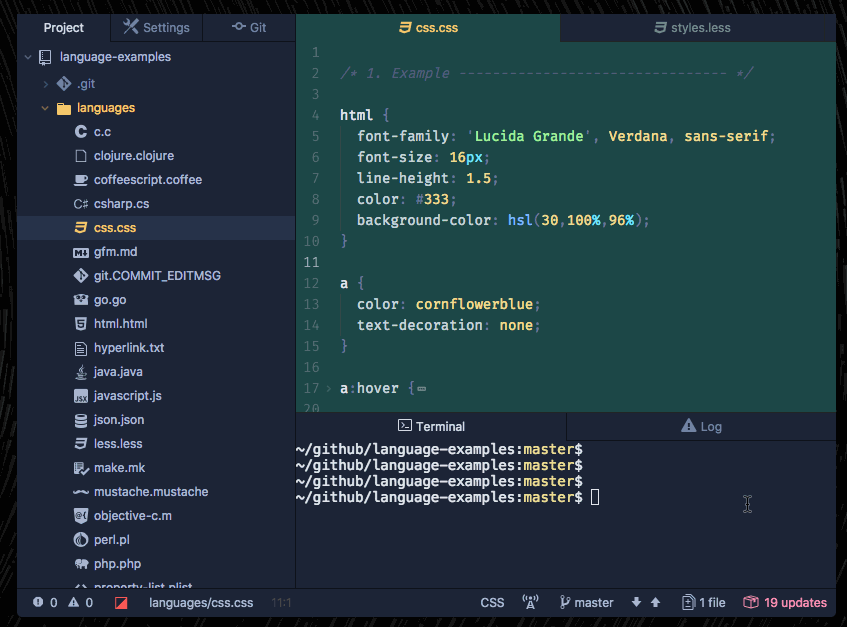Click the coffee cup icon beside coffeescript.coffee

click(x=81, y=180)
